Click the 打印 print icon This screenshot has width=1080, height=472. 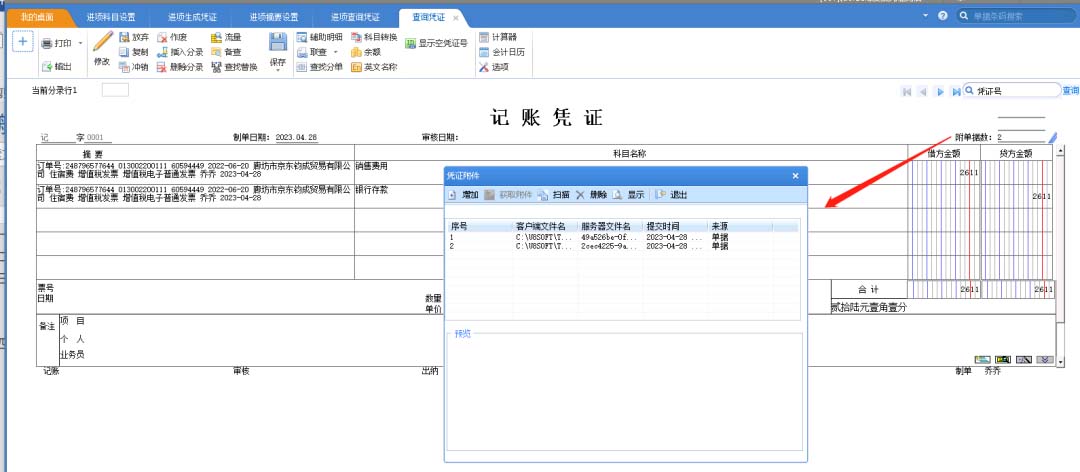pyautogui.click(x=47, y=43)
